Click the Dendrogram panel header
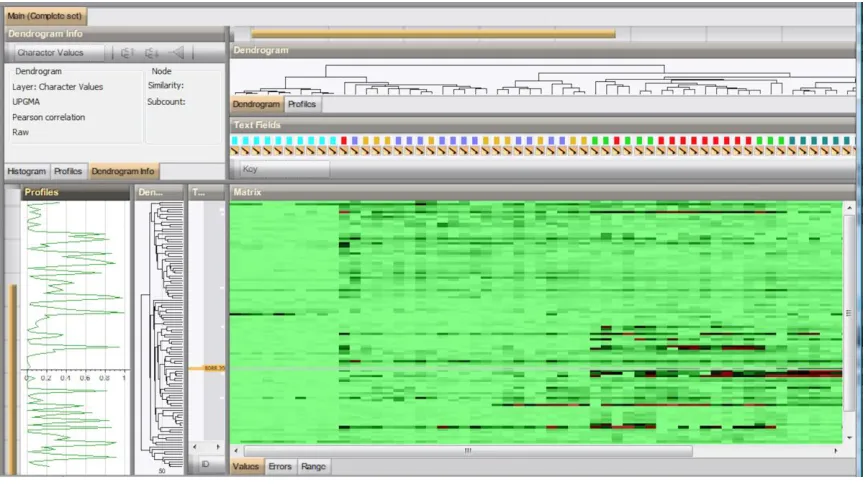This screenshot has width=866, height=484. click(x=542, y=50)
